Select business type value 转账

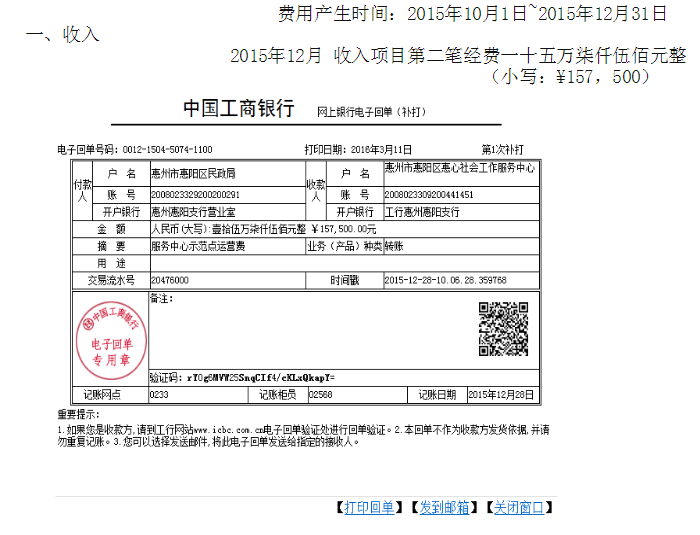[x=394, y=246]
